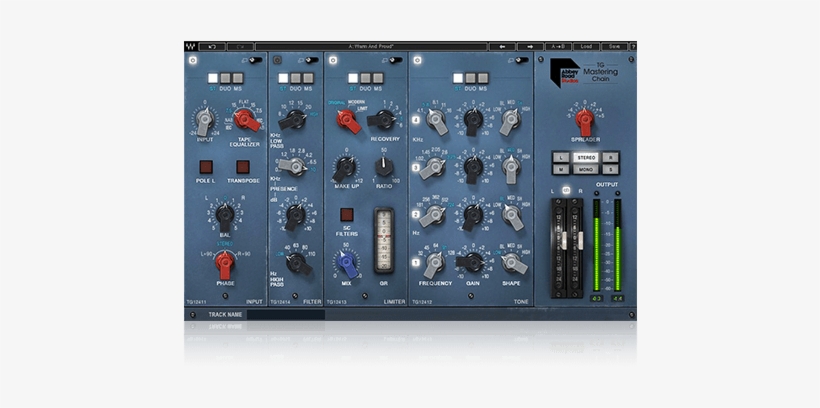820x408 pixels.
Task: Select the S monitor button
Action: 611,169
